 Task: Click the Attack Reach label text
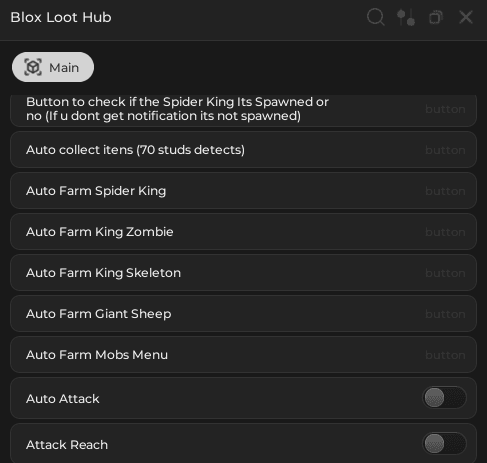pos(67,445)
